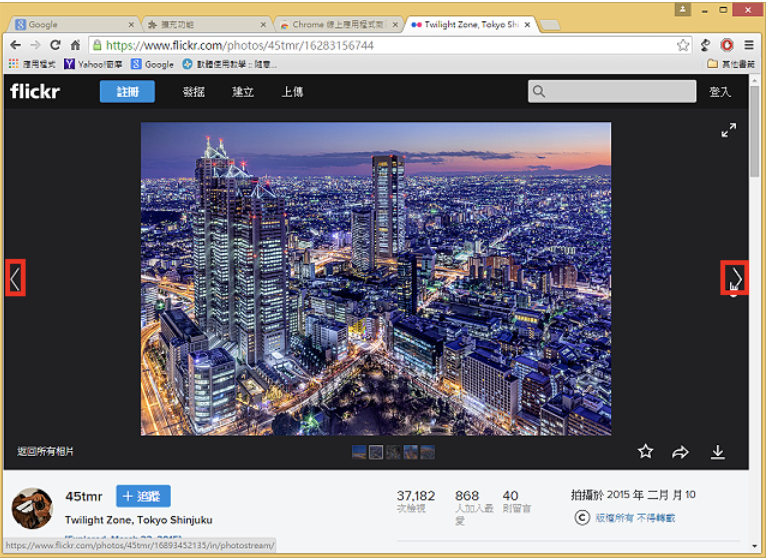
Task: Share the photo with the arrow icon
Action: point(680,452)
